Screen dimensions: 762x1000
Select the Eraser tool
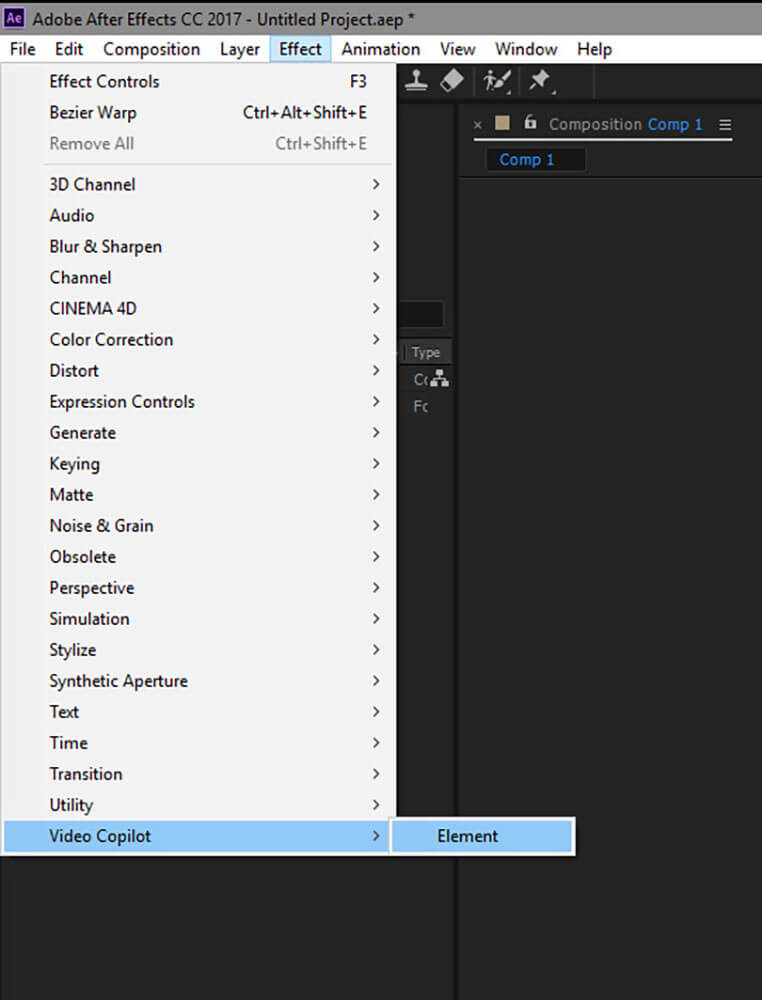[452, 81]
